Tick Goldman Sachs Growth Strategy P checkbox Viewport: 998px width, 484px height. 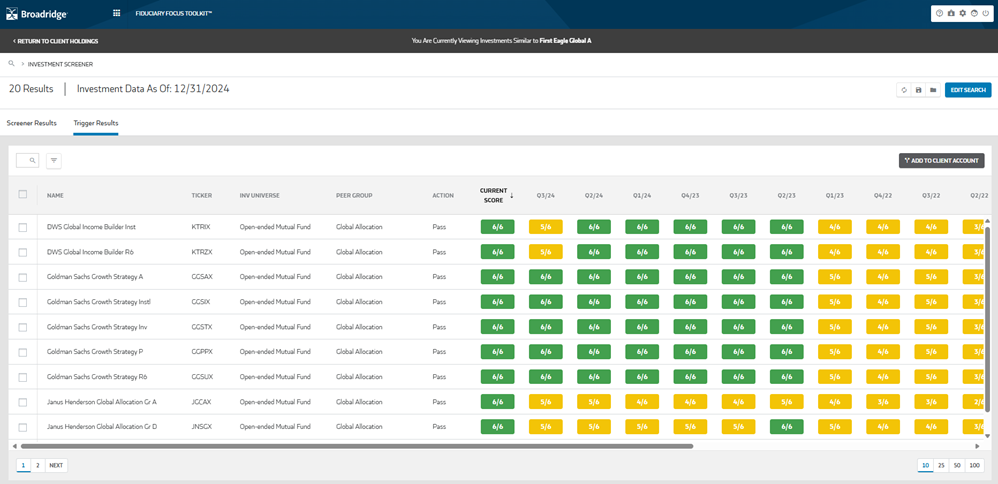coord(23,352)
